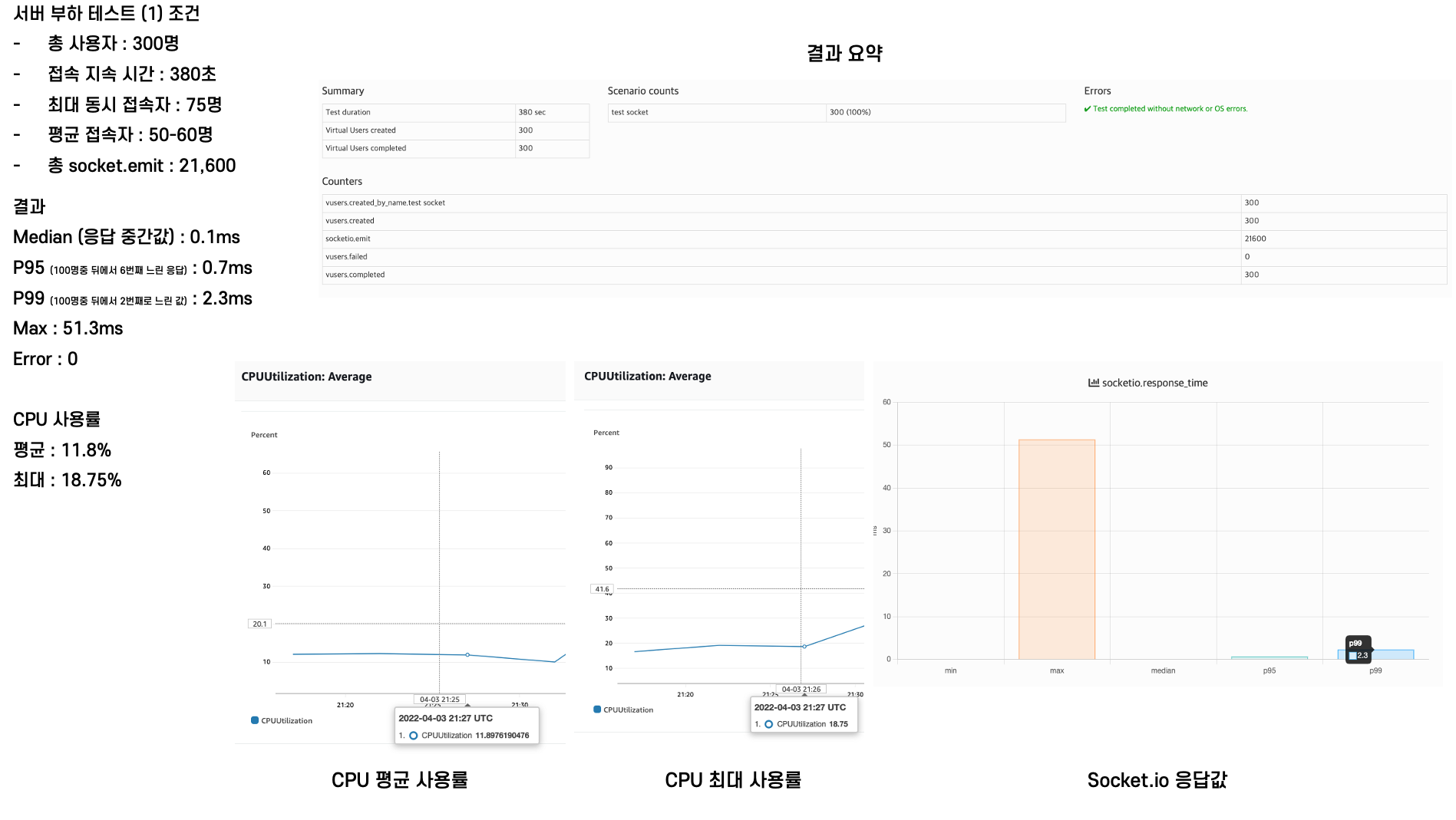This screenshot has width=1456, height=820.
Task: Click the hollow data point on the average CPU line
Action: (x=467, y=654)
